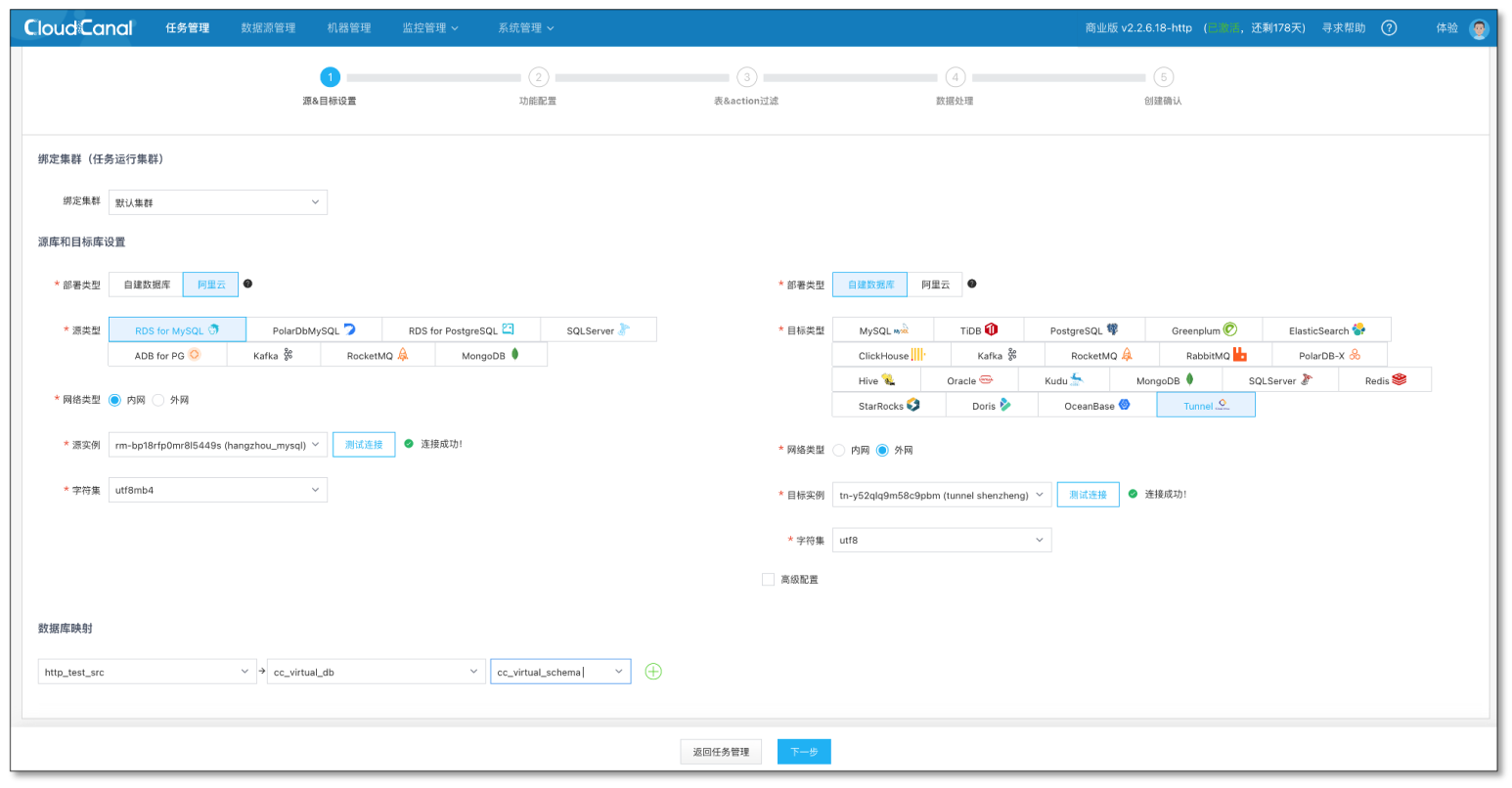Select RDS for PostgreSQL source type
The image size is (1512, 788).
461,330
